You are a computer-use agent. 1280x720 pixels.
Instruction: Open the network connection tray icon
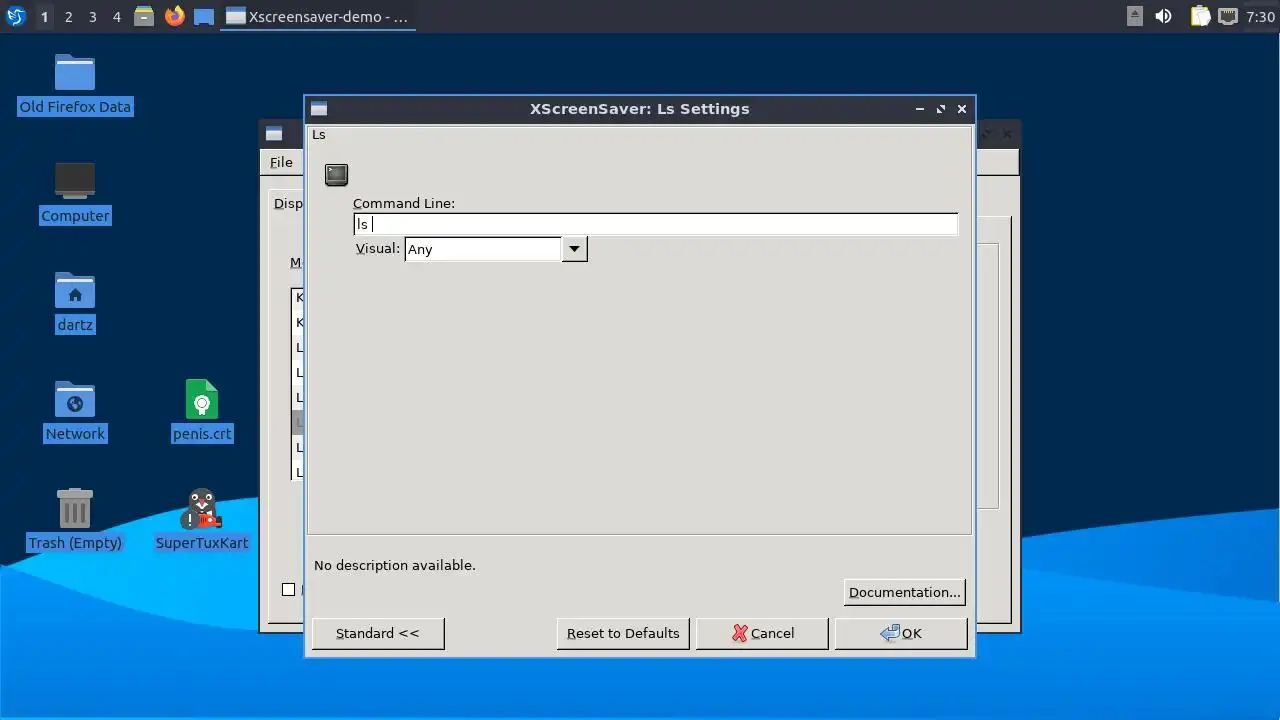(x=1227, y=16)
